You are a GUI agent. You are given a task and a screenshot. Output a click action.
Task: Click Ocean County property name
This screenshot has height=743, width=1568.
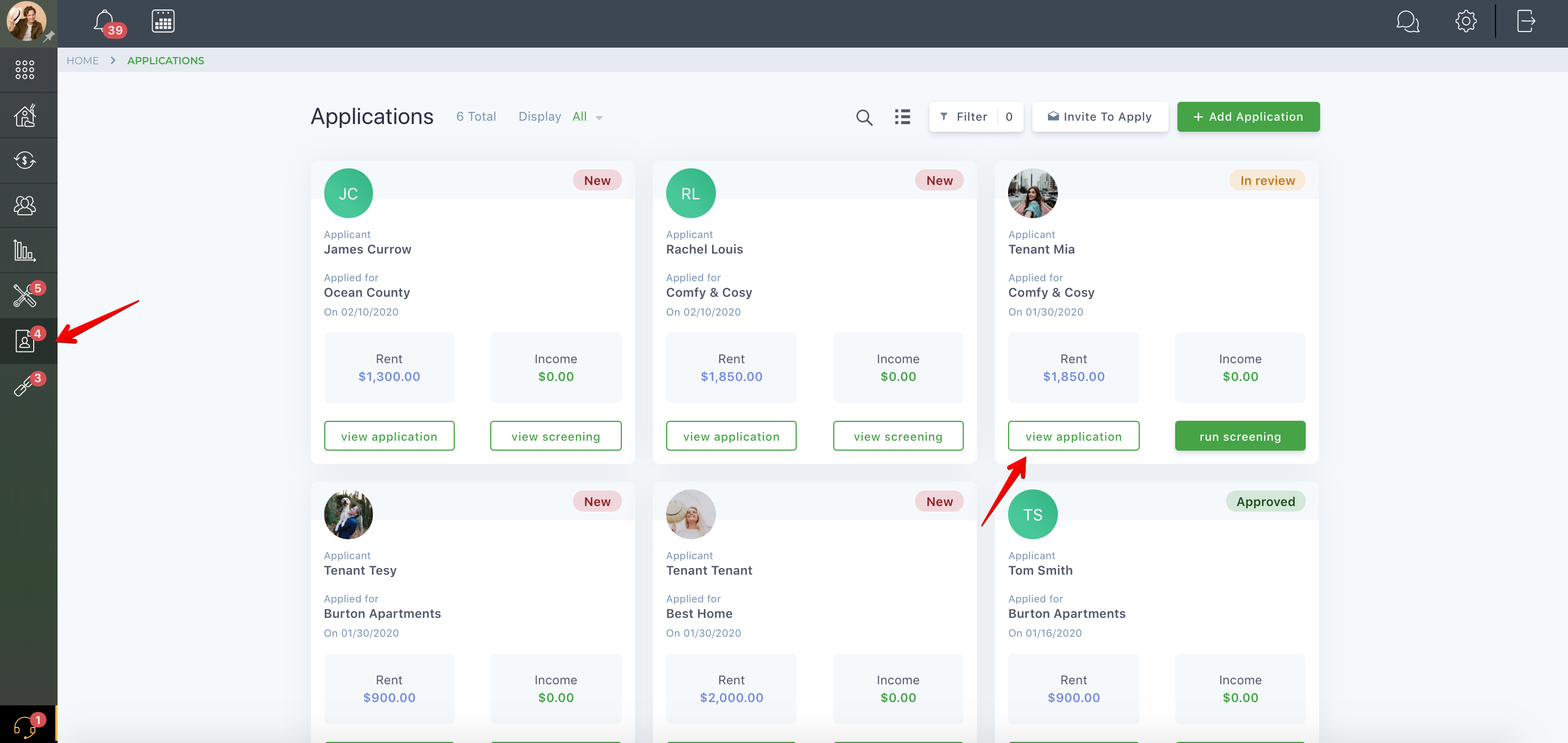pyautogui.click(x=366, y=292)
